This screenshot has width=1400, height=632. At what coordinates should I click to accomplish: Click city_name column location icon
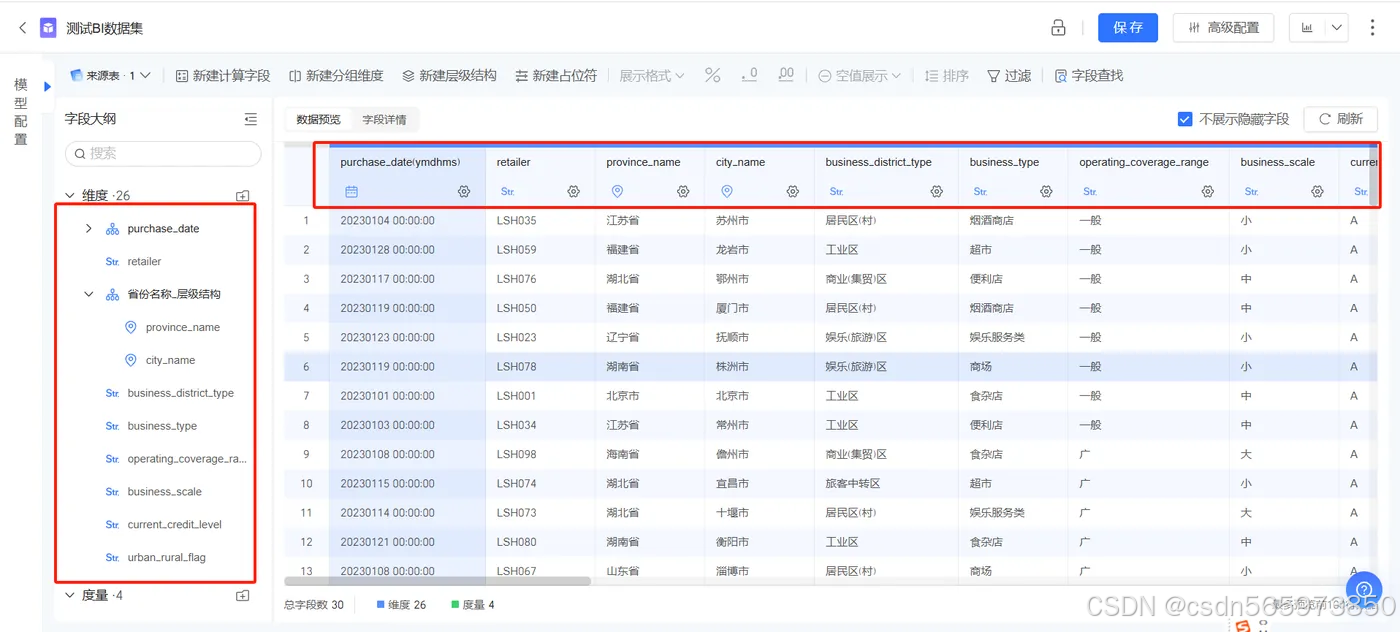727,191
